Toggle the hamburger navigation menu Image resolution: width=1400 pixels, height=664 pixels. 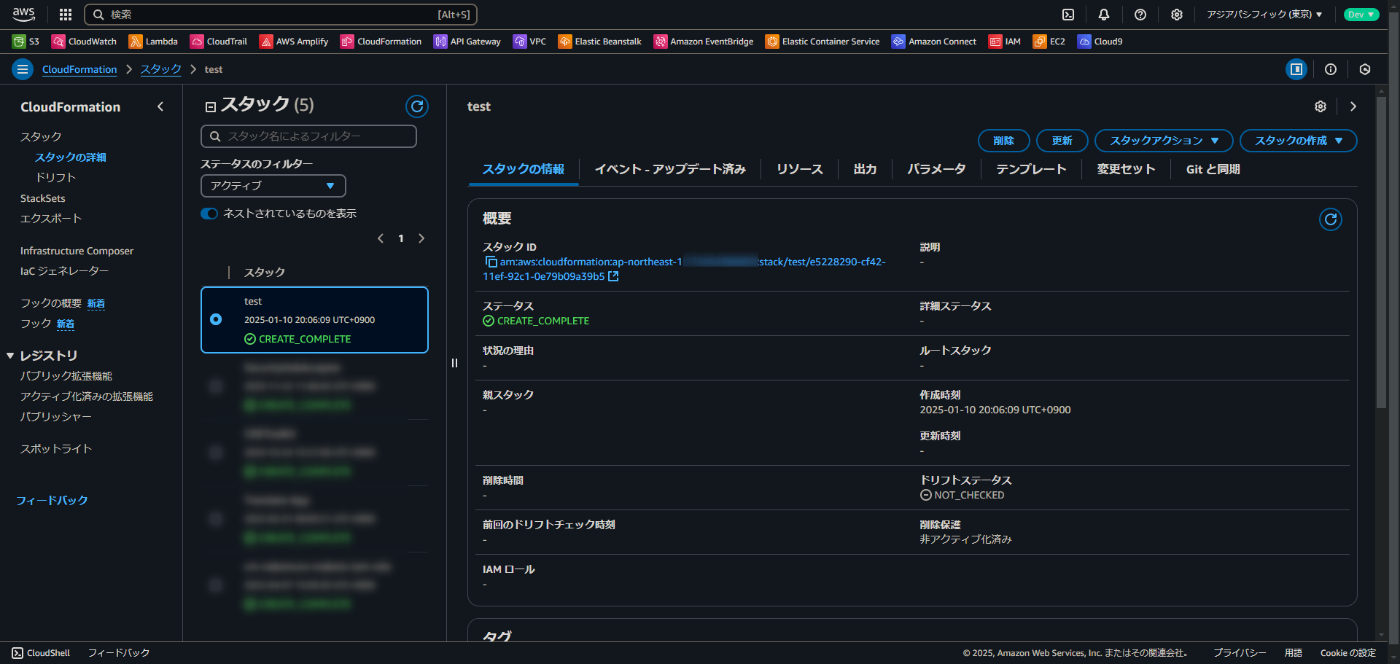22,69
